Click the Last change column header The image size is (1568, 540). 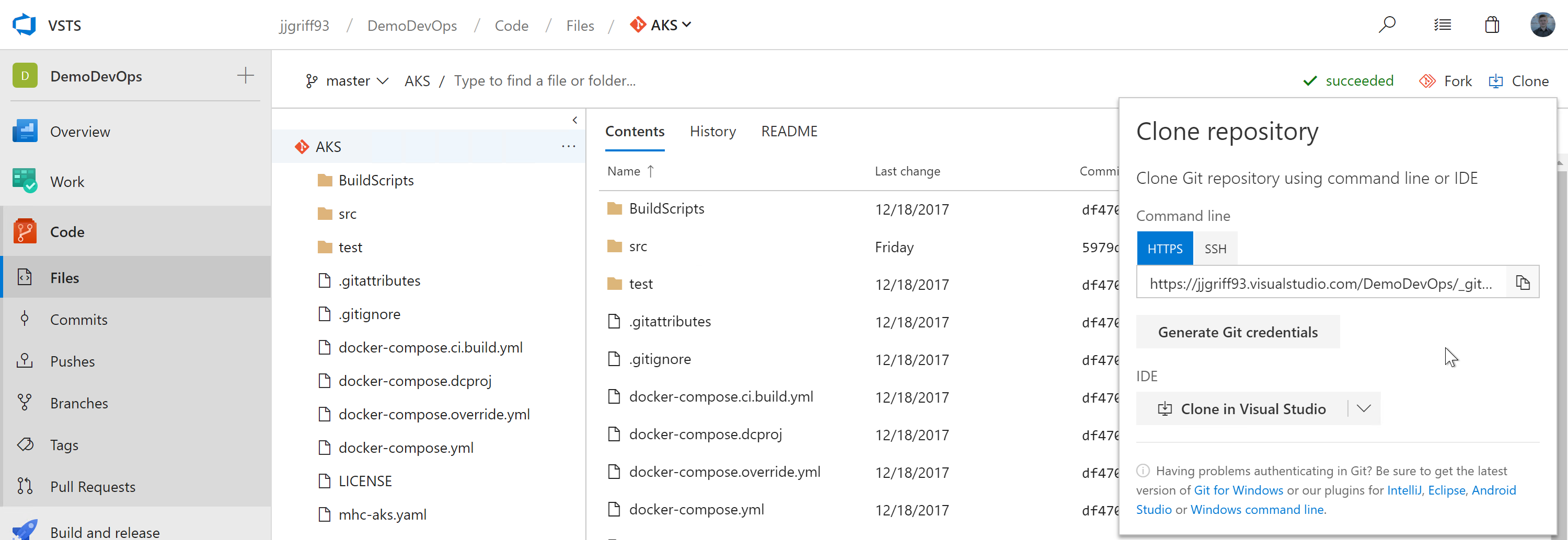[907, 171]
